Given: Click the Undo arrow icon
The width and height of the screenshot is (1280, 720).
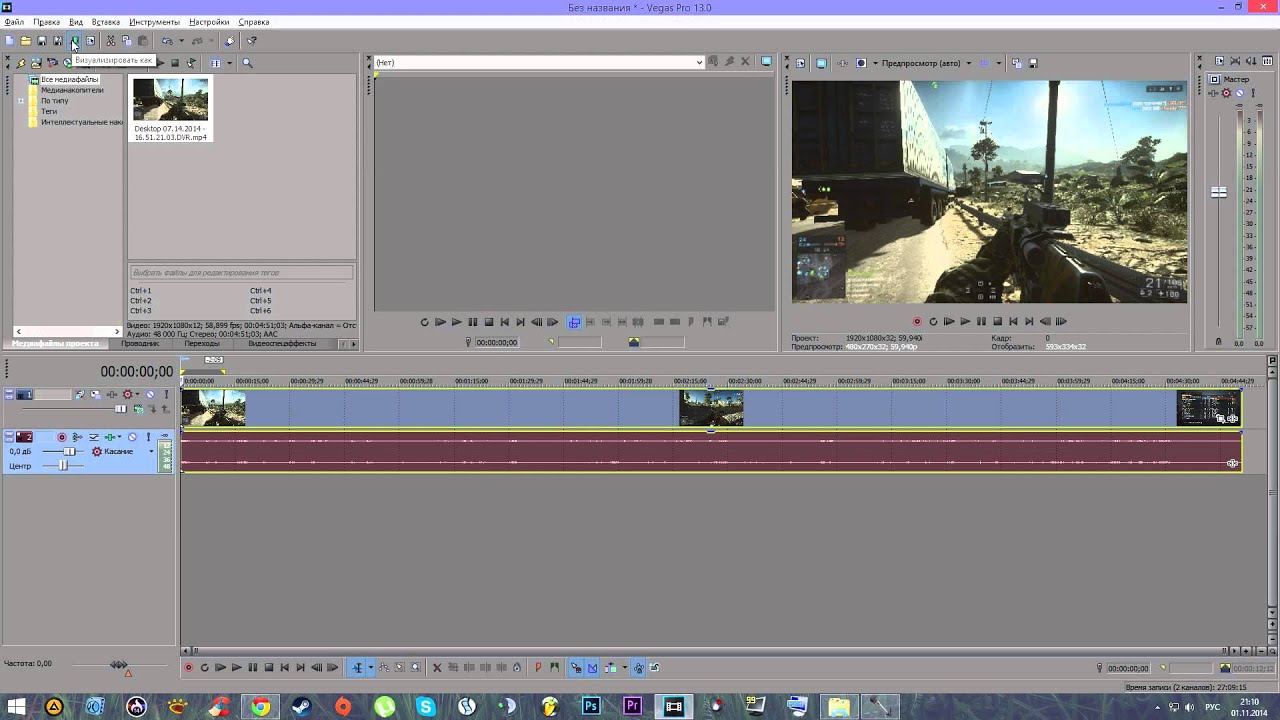Looking at the screenshot, I should [x=168, y=41].
